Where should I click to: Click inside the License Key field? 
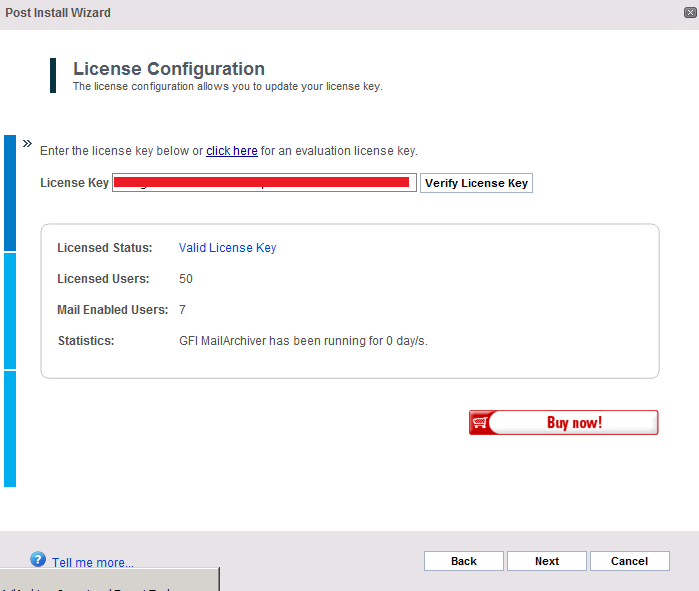click(x=264, y=183)
